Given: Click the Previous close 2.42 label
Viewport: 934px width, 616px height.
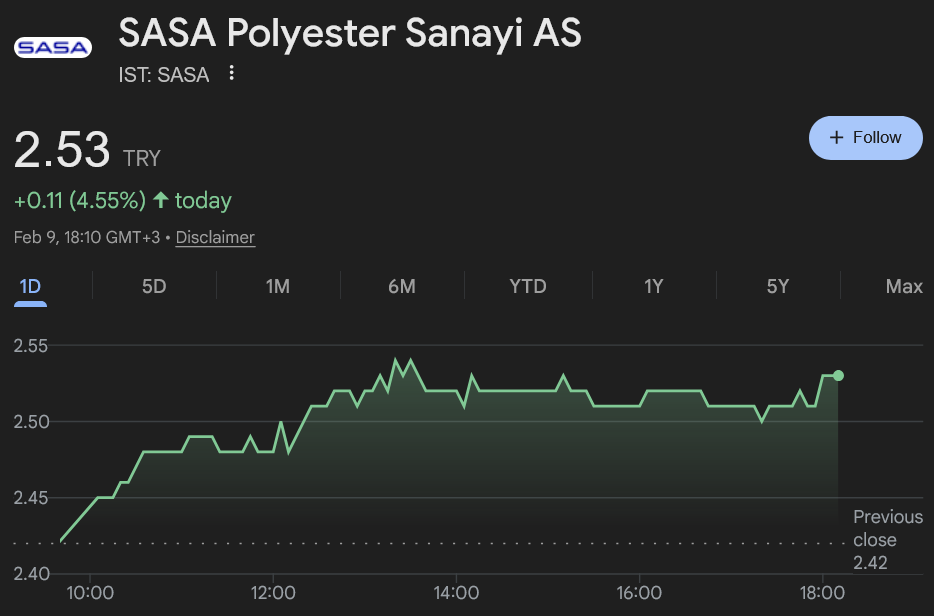Looking at the screenshot, I should tap(887, 540).
